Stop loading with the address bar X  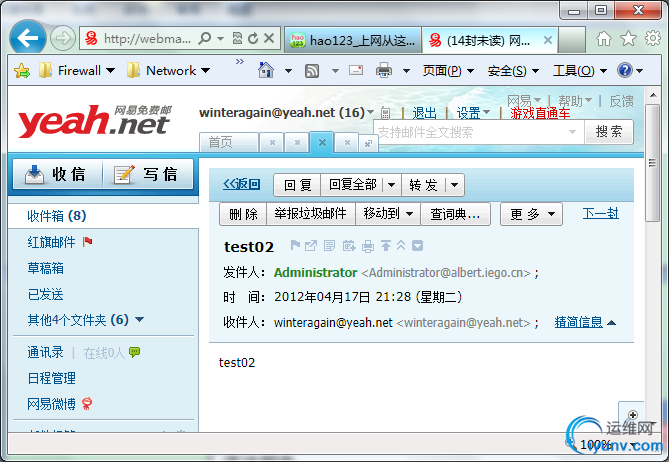point(269,38)
